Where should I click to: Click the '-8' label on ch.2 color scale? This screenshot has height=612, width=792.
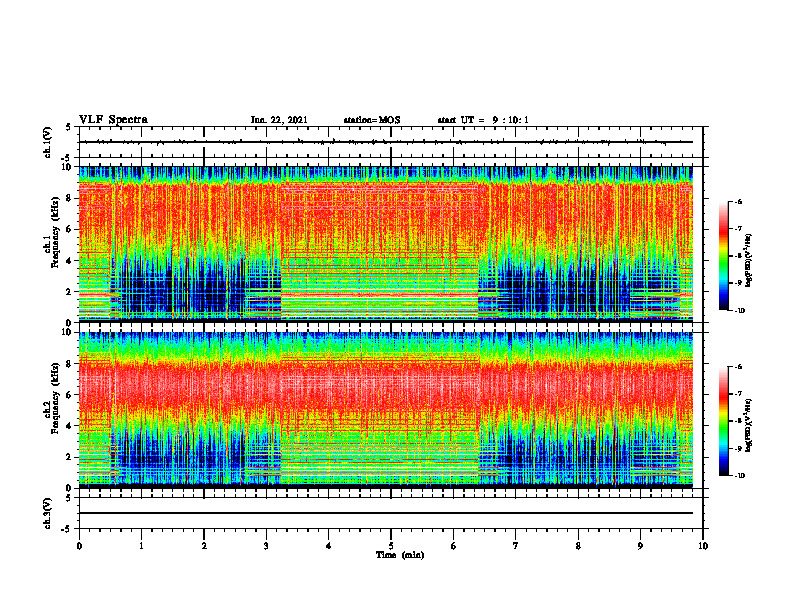[738, 422]
